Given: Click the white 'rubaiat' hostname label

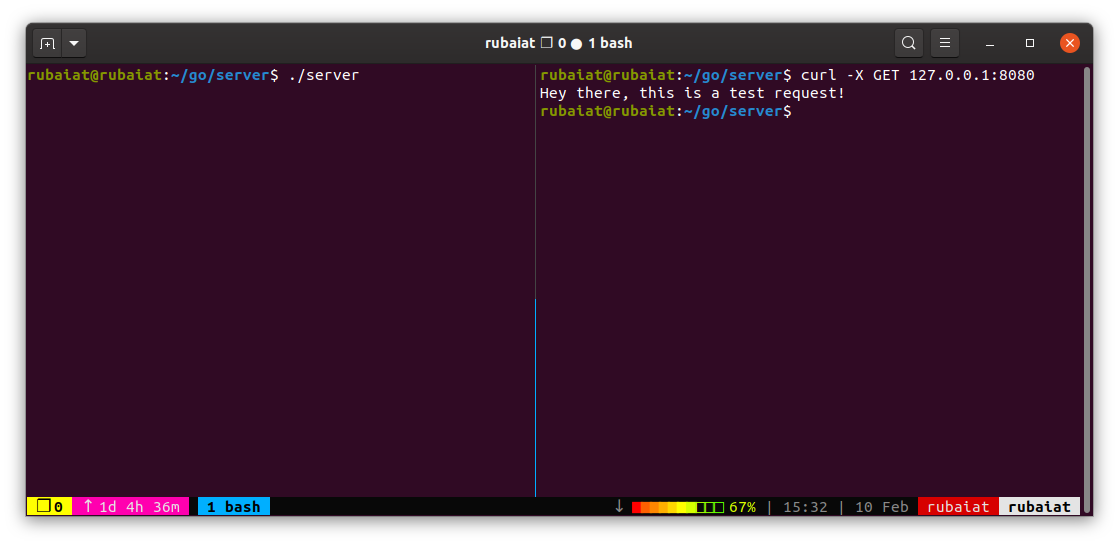Looking at the screenshot, I should (1040, 507).
